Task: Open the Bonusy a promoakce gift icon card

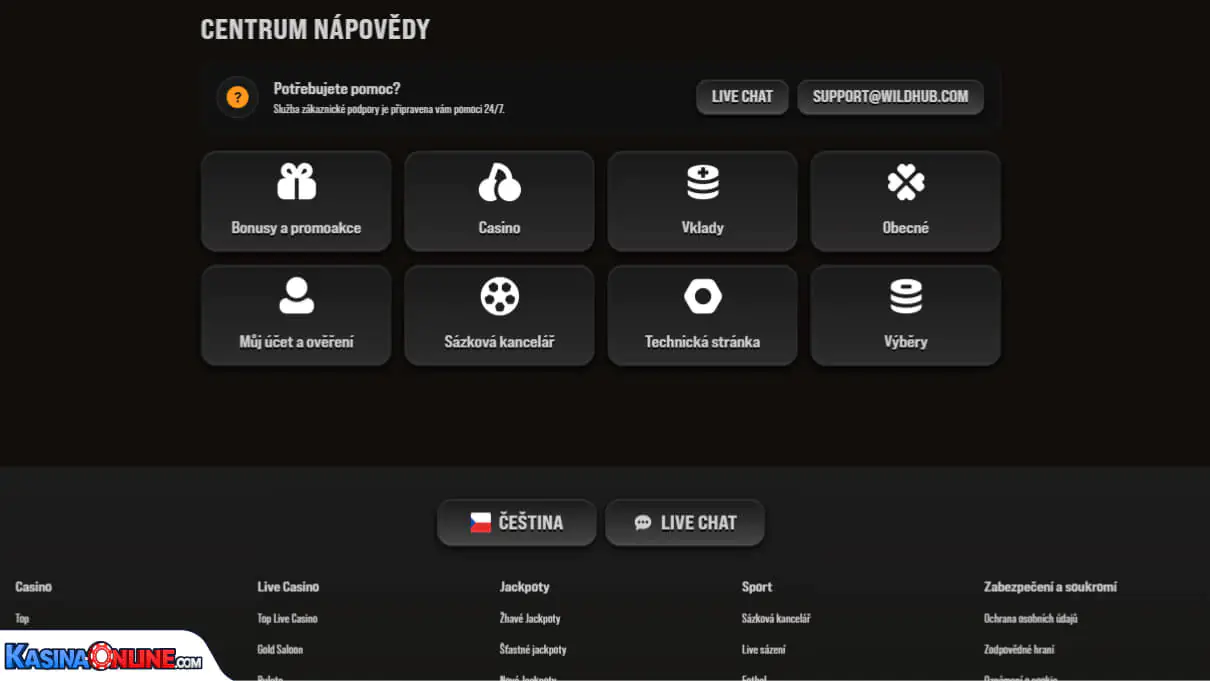Action: [296, 201]
